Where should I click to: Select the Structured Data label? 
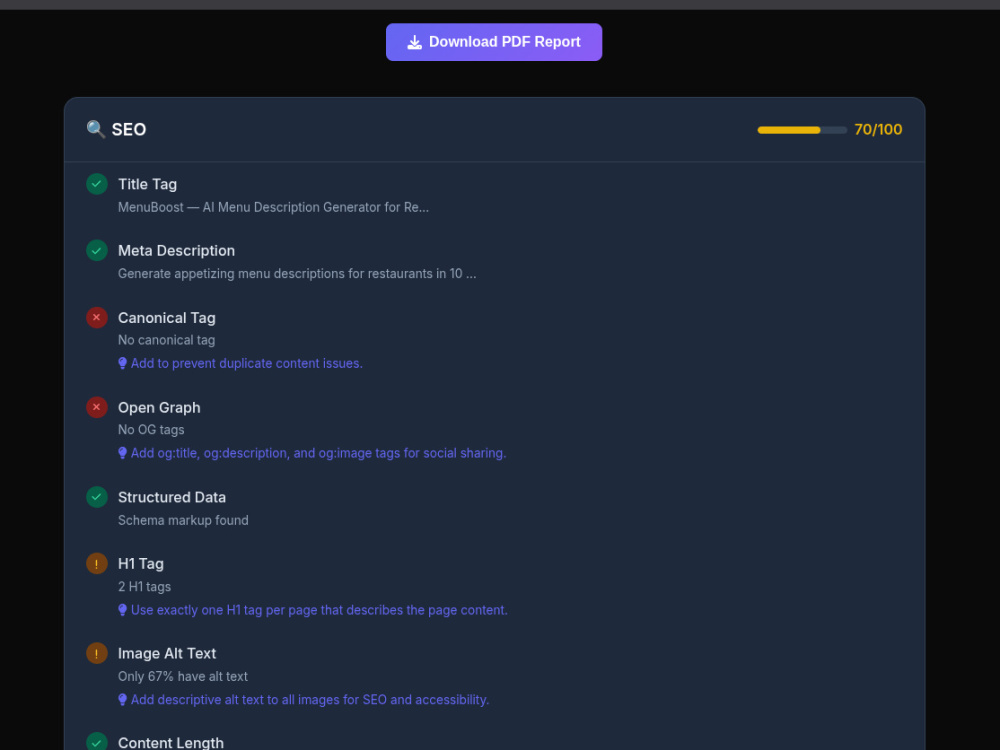click(172, 497)
